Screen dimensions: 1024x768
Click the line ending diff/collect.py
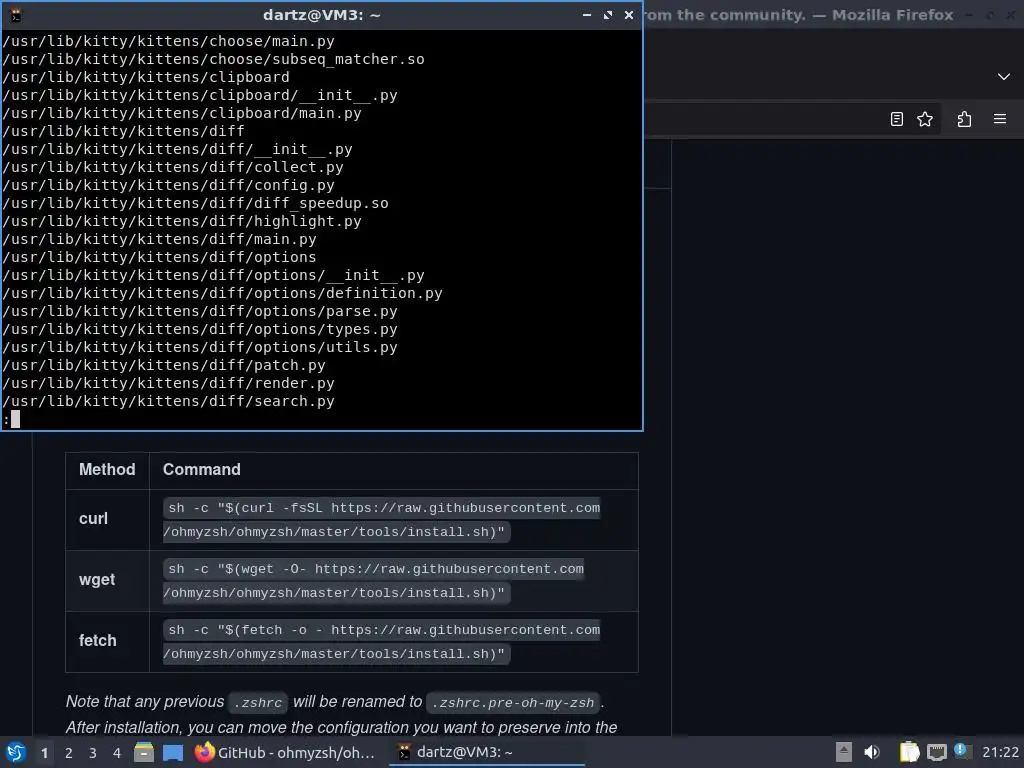[x=173, y=167]
